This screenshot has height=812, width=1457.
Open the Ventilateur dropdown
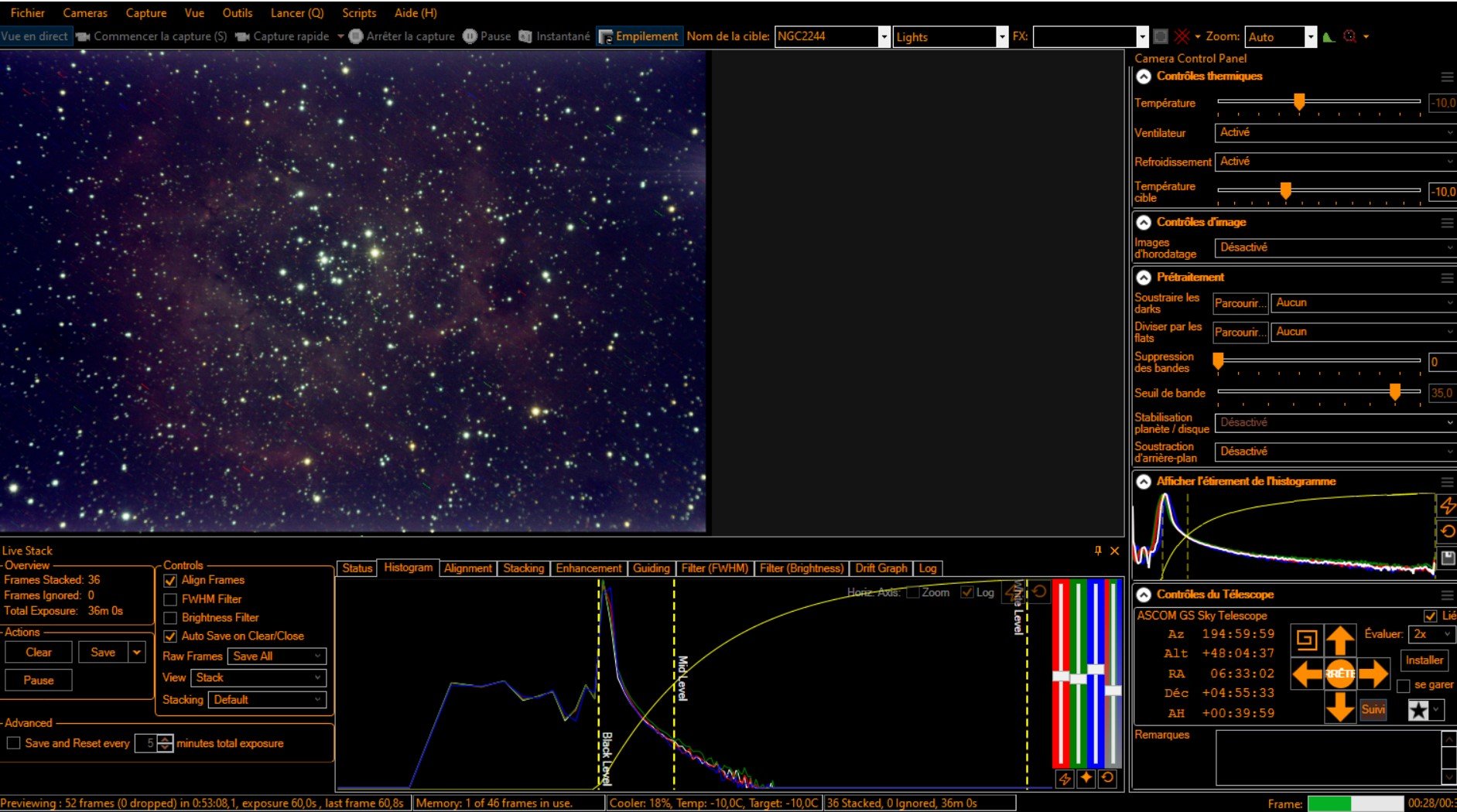[x=1336, y=133]
